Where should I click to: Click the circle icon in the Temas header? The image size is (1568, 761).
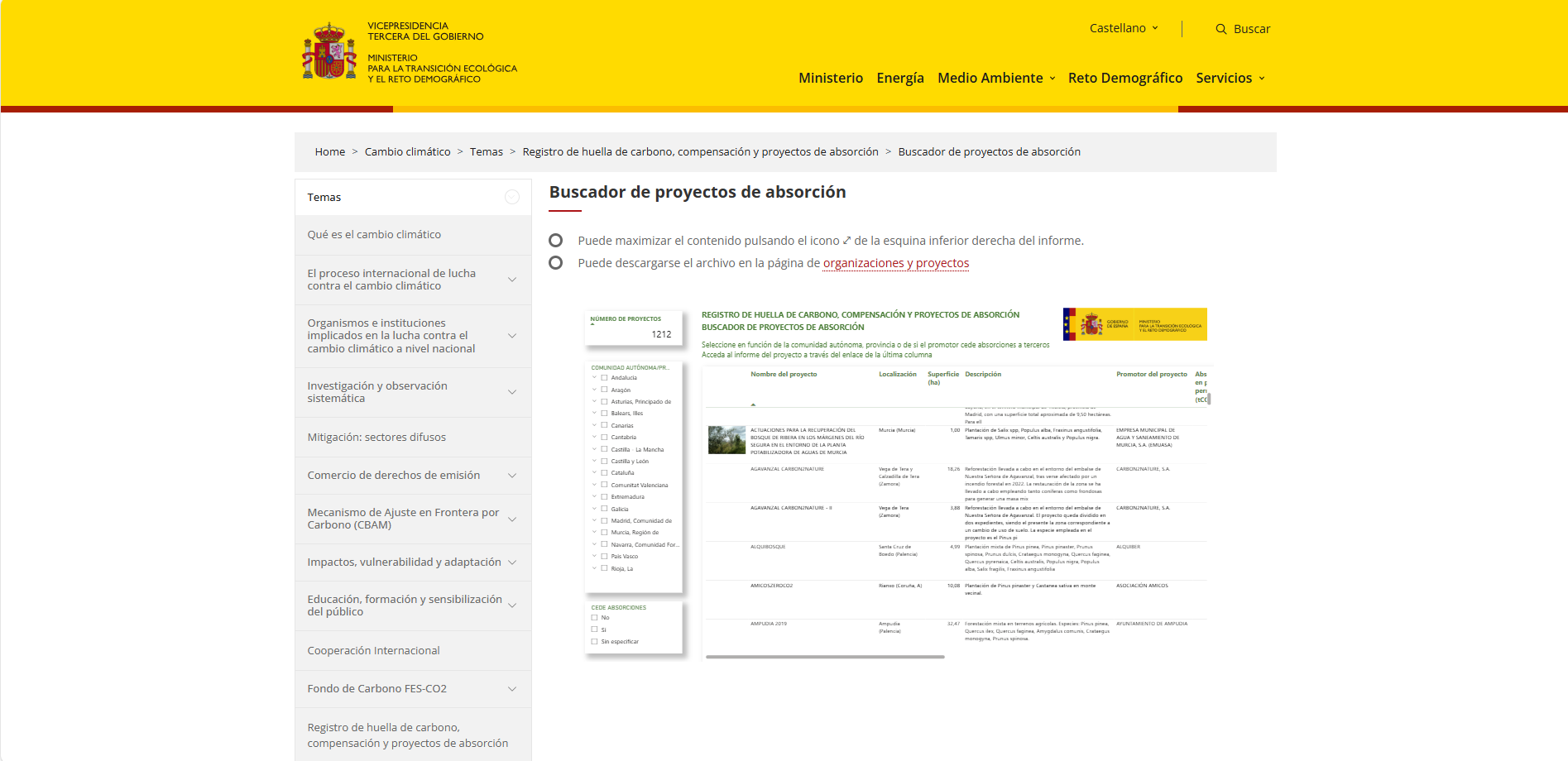[512, 197]
